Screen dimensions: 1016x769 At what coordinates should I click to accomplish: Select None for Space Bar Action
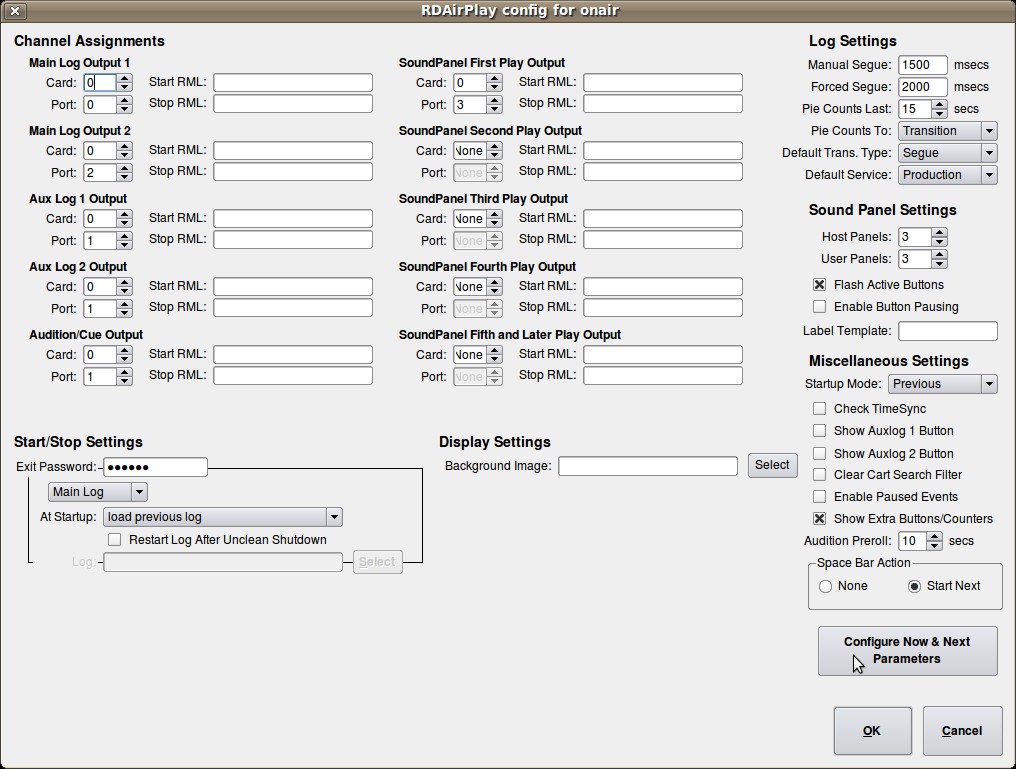pos(826,586)
